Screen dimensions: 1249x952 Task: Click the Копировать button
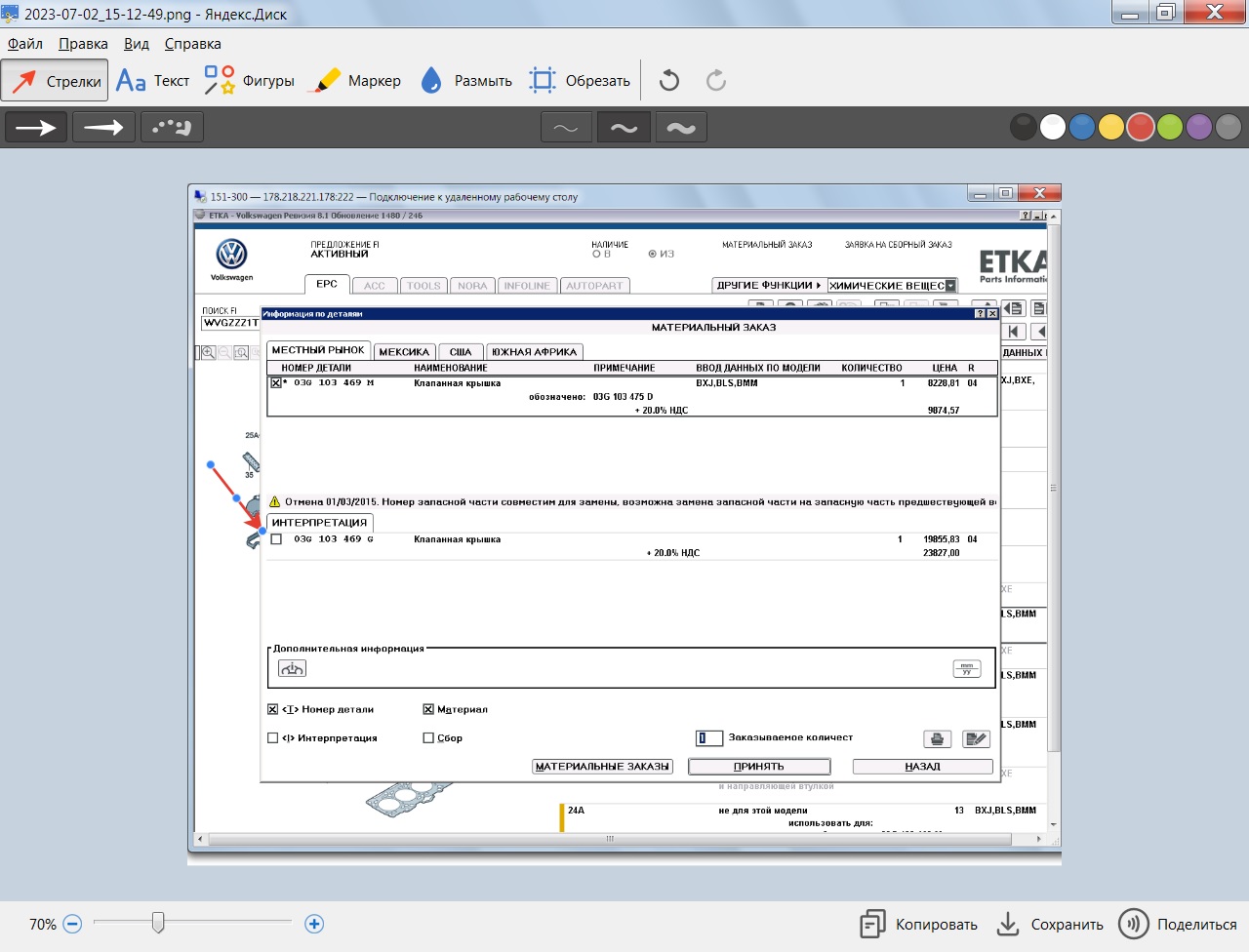point(918,925)
